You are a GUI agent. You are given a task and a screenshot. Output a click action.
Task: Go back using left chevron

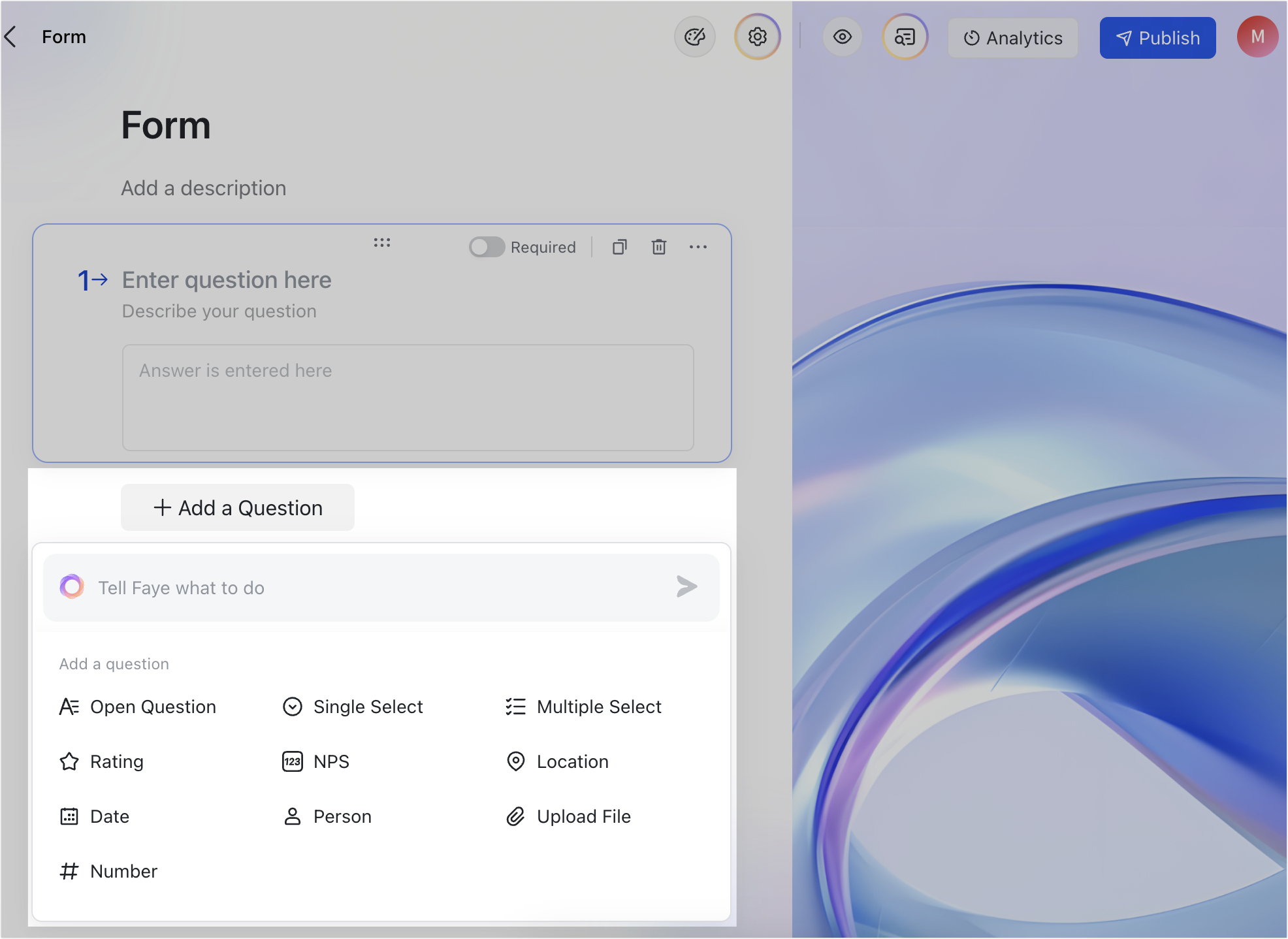coord(11,37)
